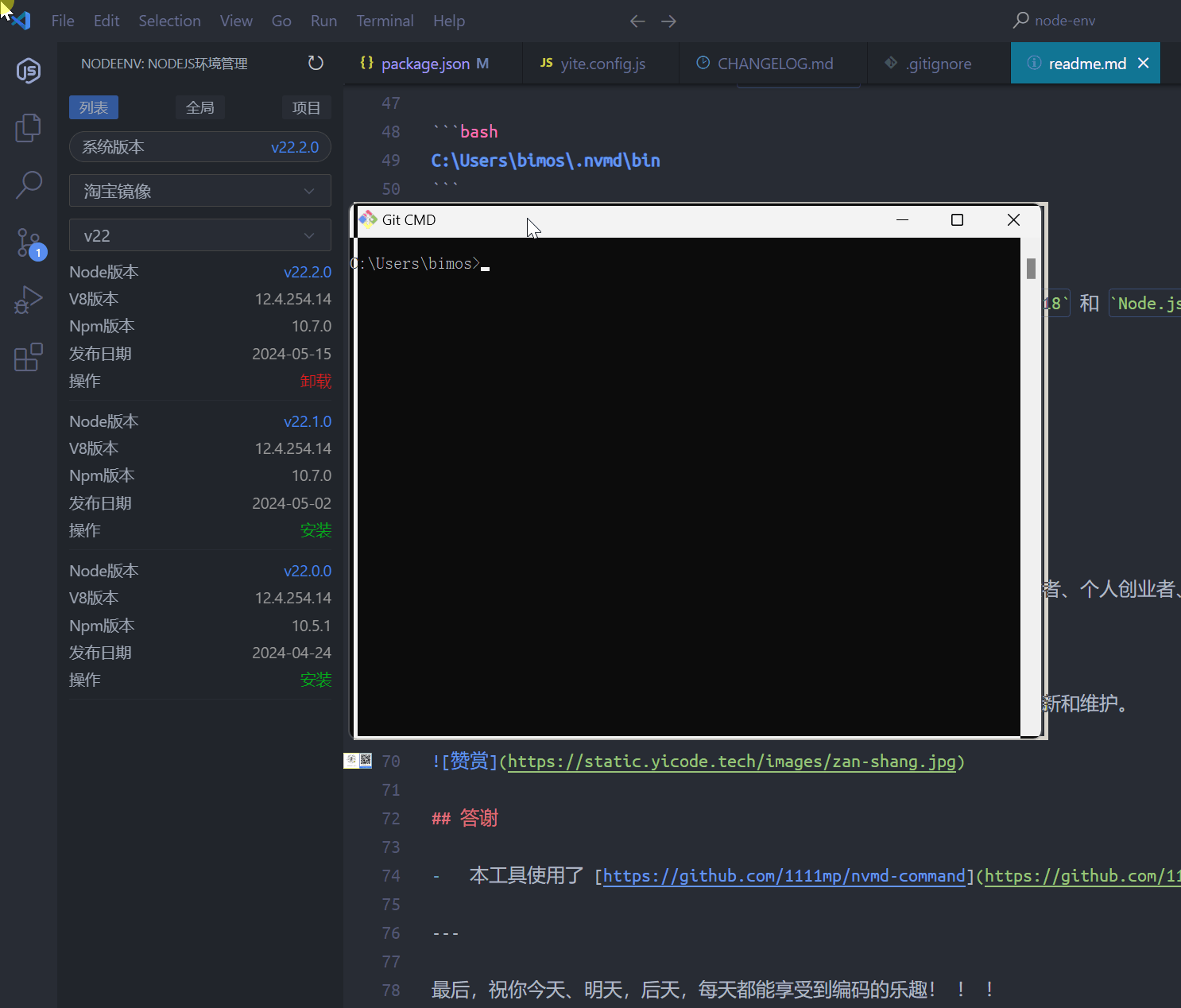
Task: Open the File menu
Action: coord(63,21)
